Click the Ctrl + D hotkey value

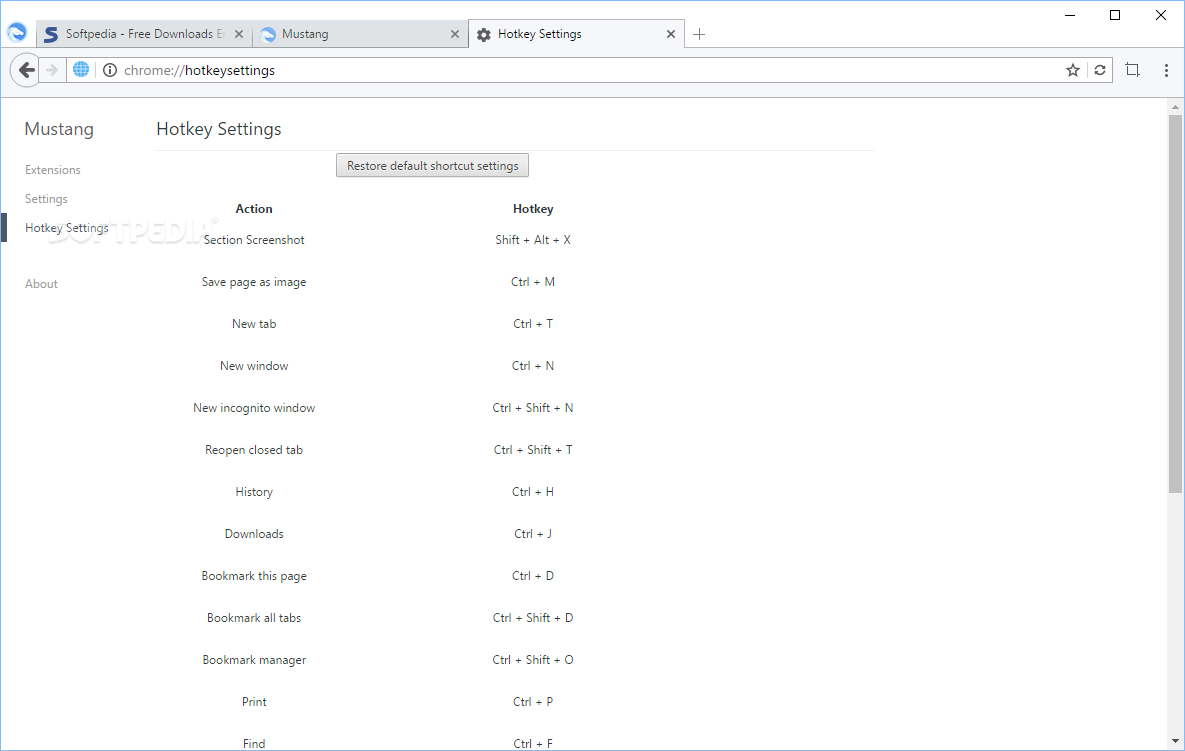(533, 576)
